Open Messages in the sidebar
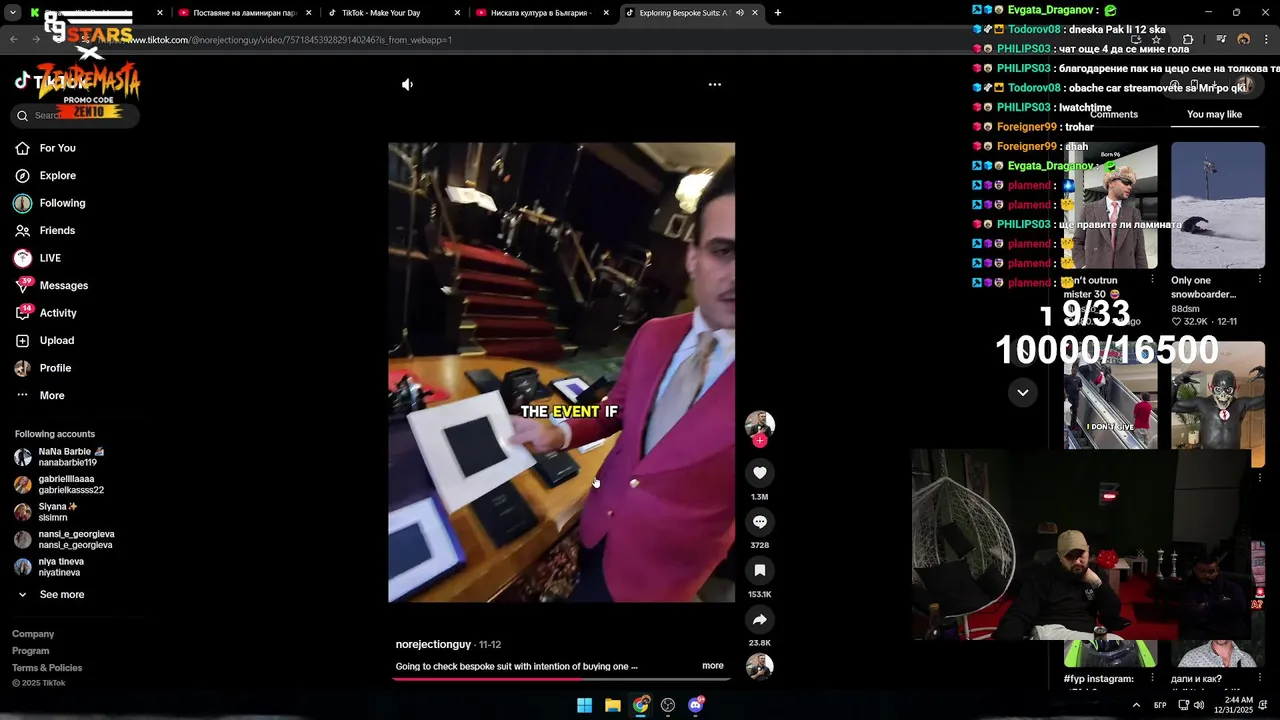The image size is (1280, 720). (x=52, y=285)
